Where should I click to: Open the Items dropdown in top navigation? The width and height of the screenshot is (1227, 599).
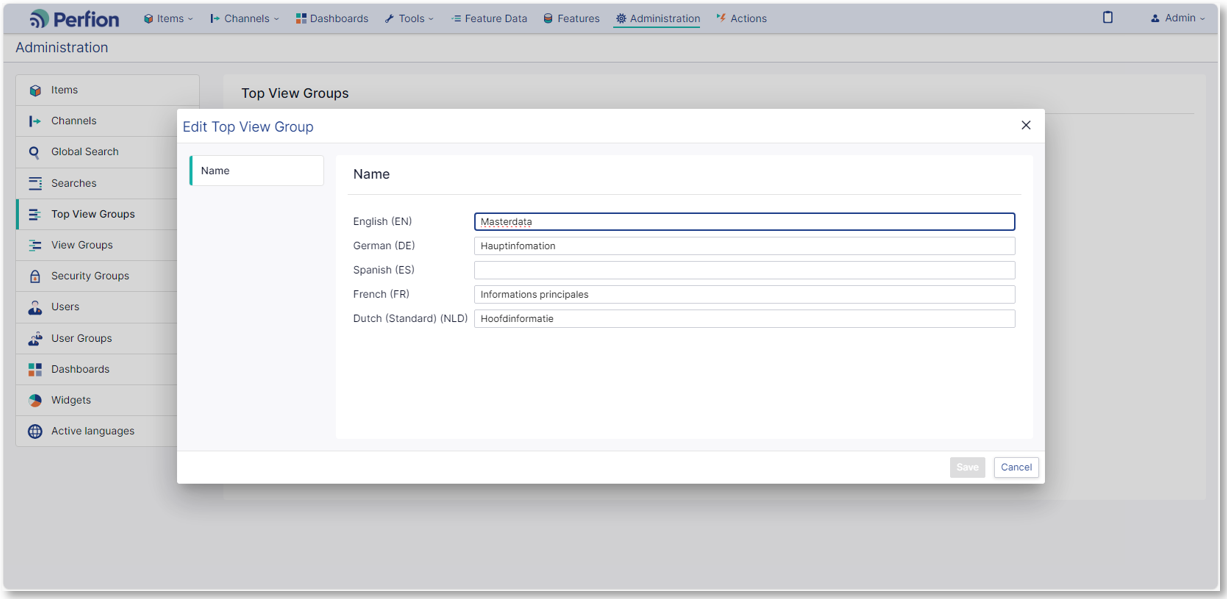point(169,19)
